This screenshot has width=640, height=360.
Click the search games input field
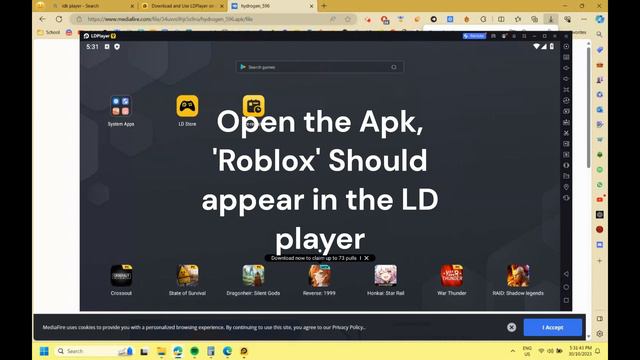(x=320, y=67)
